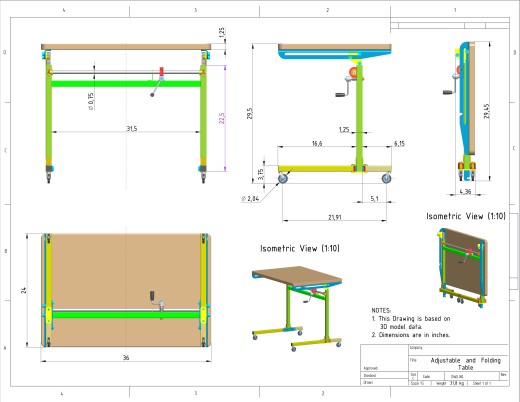Image resolution: width=520 pixels, height=402 pixels.
Task: Click the 36 tabletop length dimension
Action: click(126, 358)
